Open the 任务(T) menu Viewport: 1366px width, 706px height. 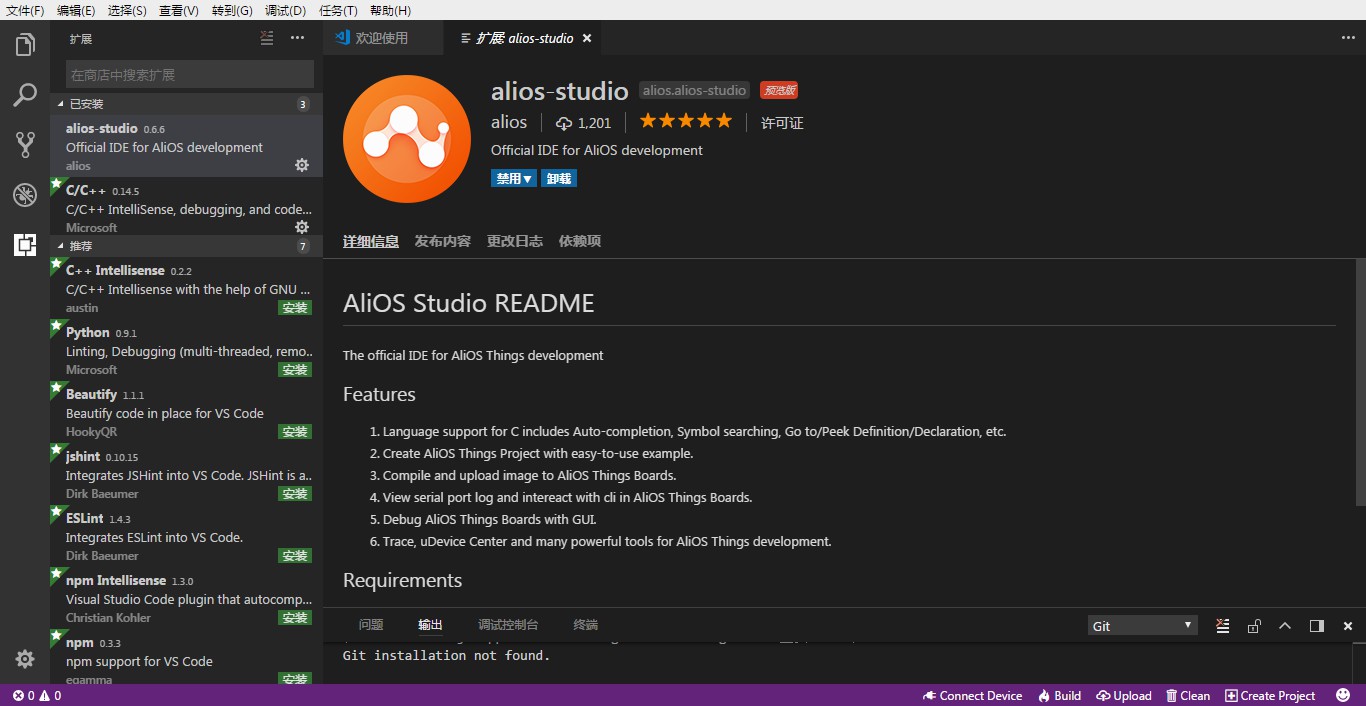point(337,10)
